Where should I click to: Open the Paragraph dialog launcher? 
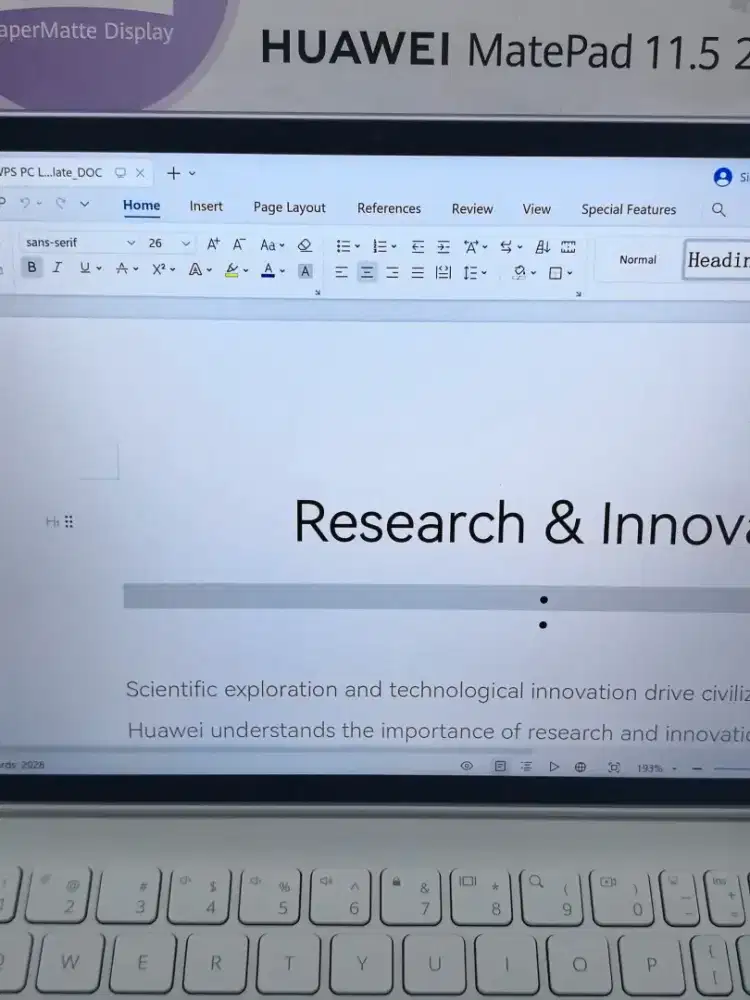pyautogui.click(x=578, y=294)
